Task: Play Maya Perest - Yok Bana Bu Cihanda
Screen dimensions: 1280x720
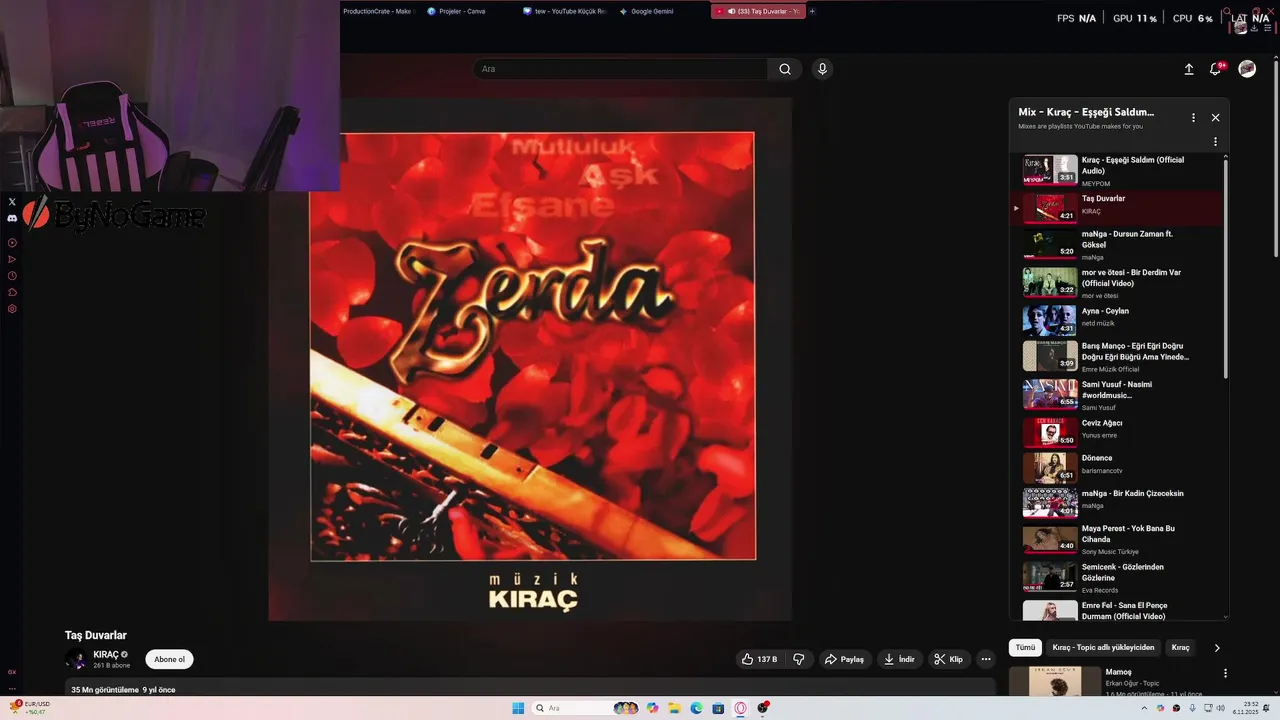Action: point(1114,539)
